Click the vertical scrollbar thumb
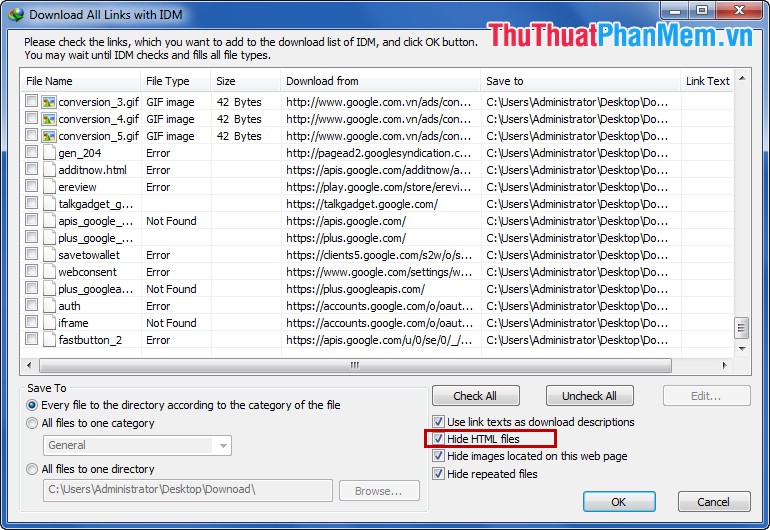 (x=742, y=328)
